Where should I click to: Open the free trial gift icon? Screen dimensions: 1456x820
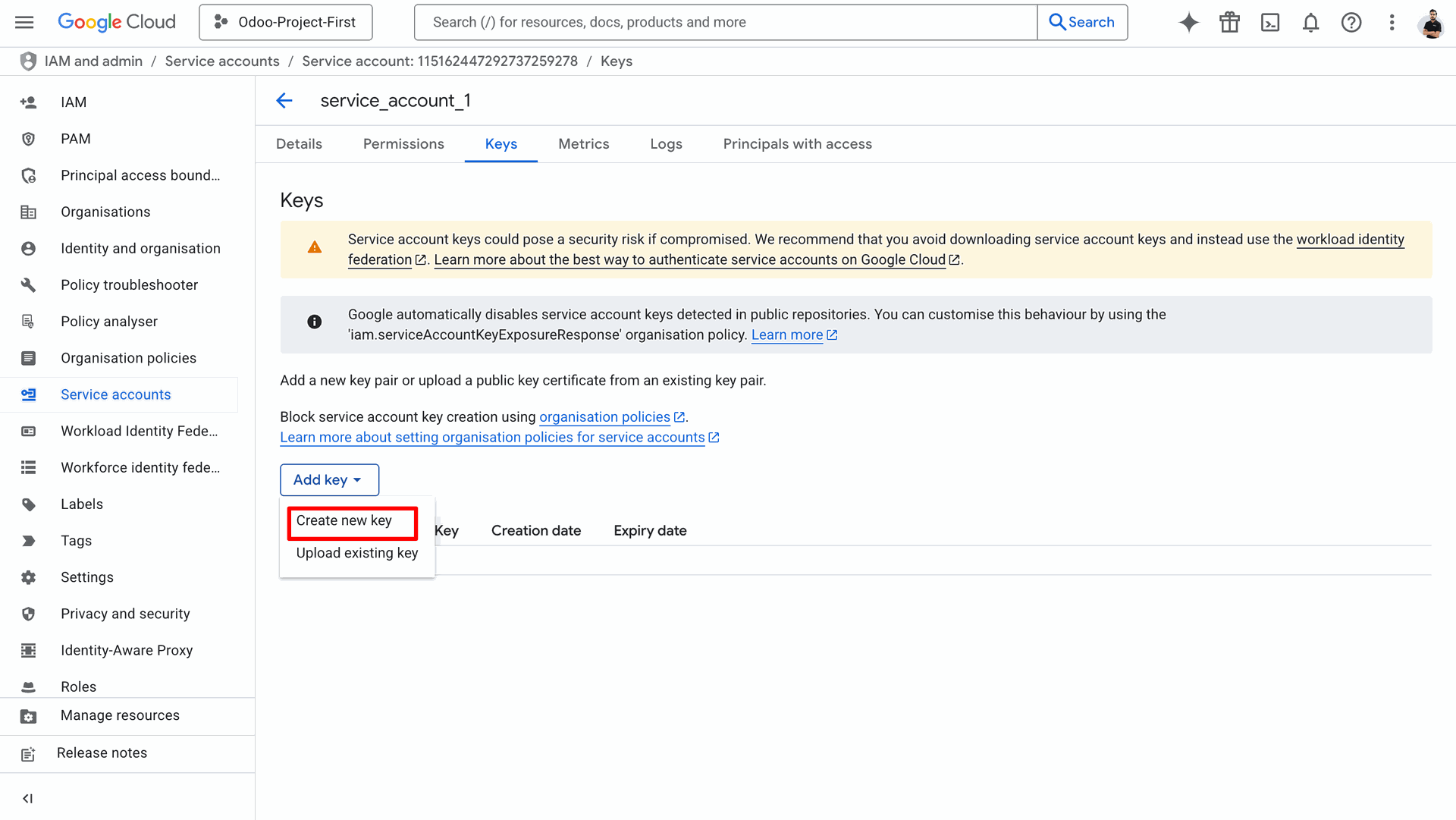coord(1229,22)
